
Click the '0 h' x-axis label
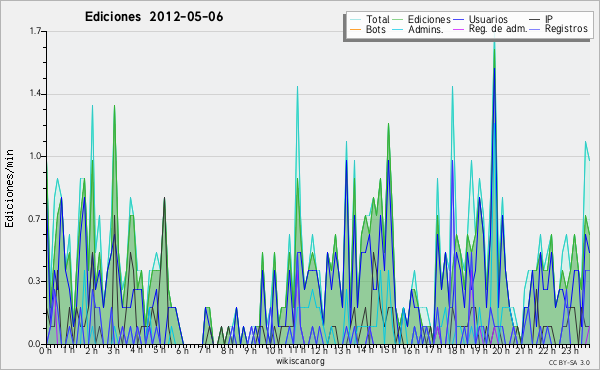click(x=46, y=350)
